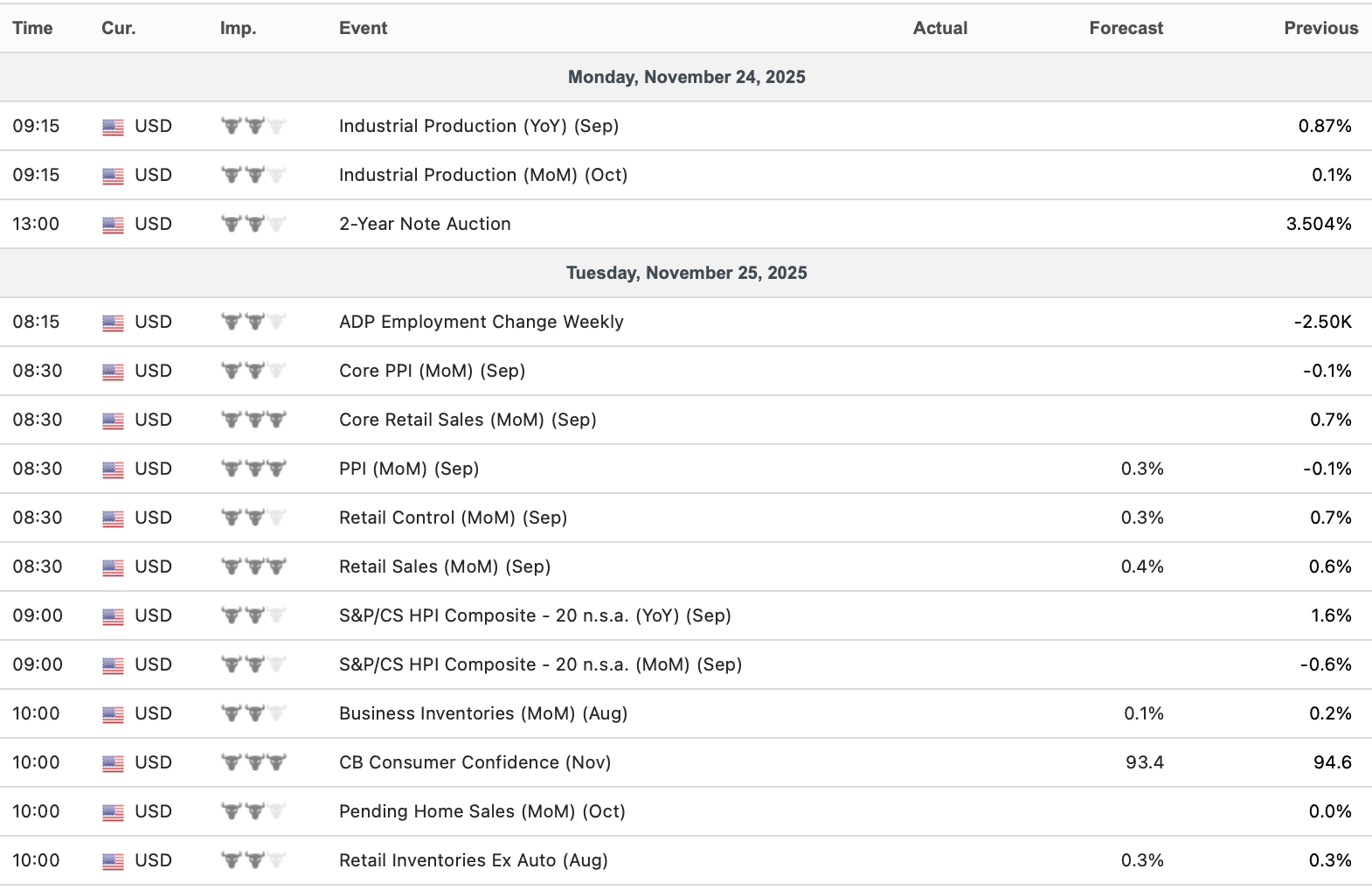Click the Imp. column header
This screenshot has height=890, width=1372.
[238, 28]
